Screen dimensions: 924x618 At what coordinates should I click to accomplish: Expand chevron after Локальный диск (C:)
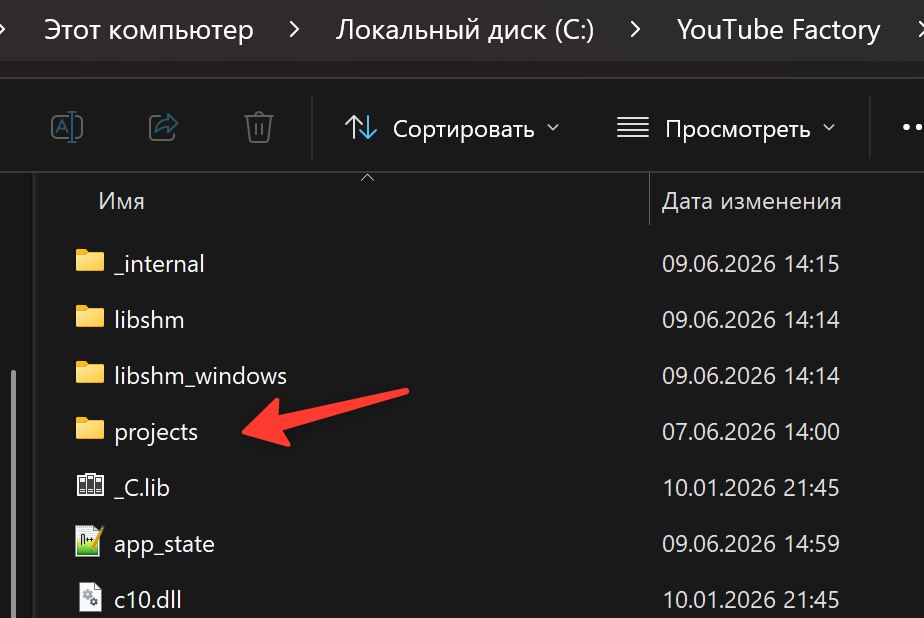click(x=635, y=29)
